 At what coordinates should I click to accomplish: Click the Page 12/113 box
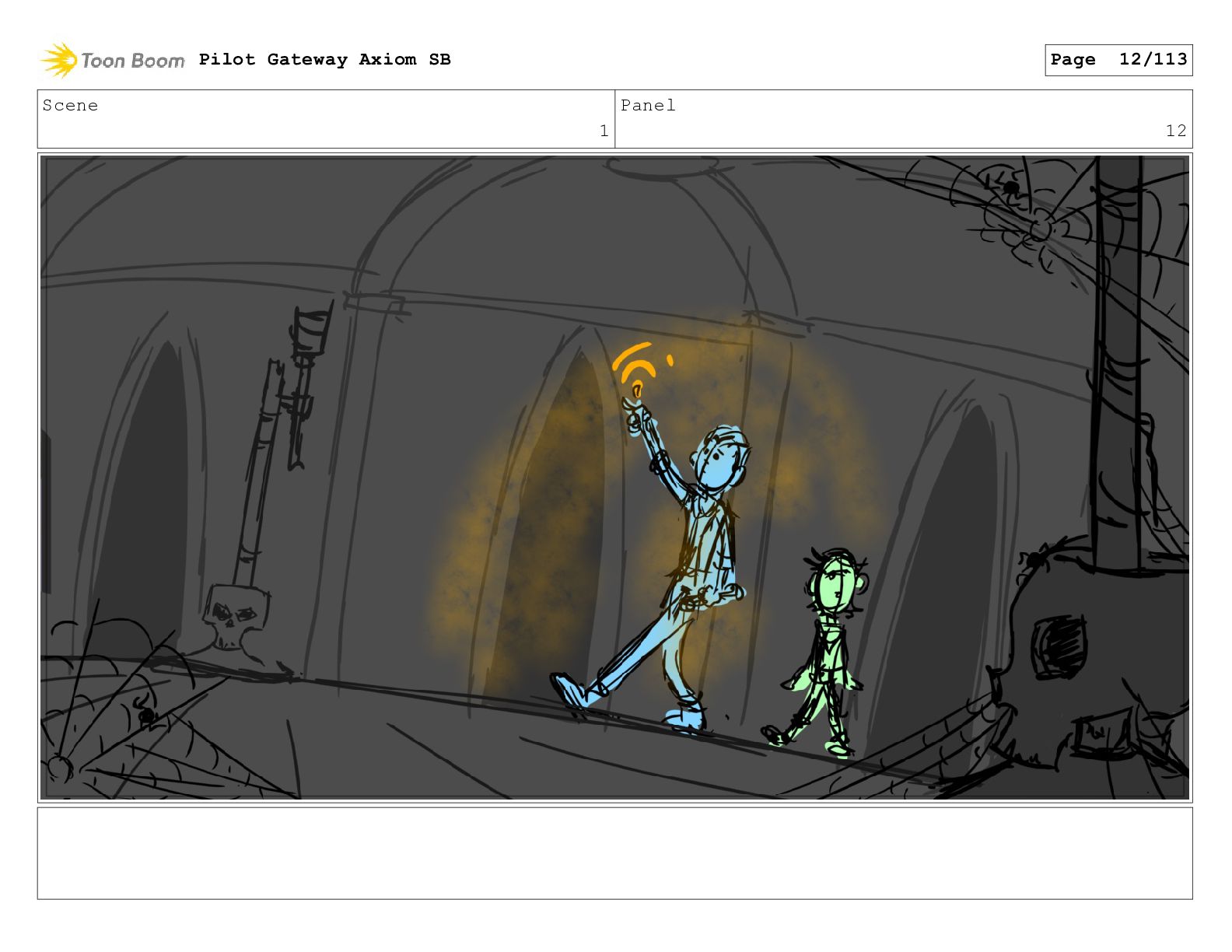coord(1118,60)
